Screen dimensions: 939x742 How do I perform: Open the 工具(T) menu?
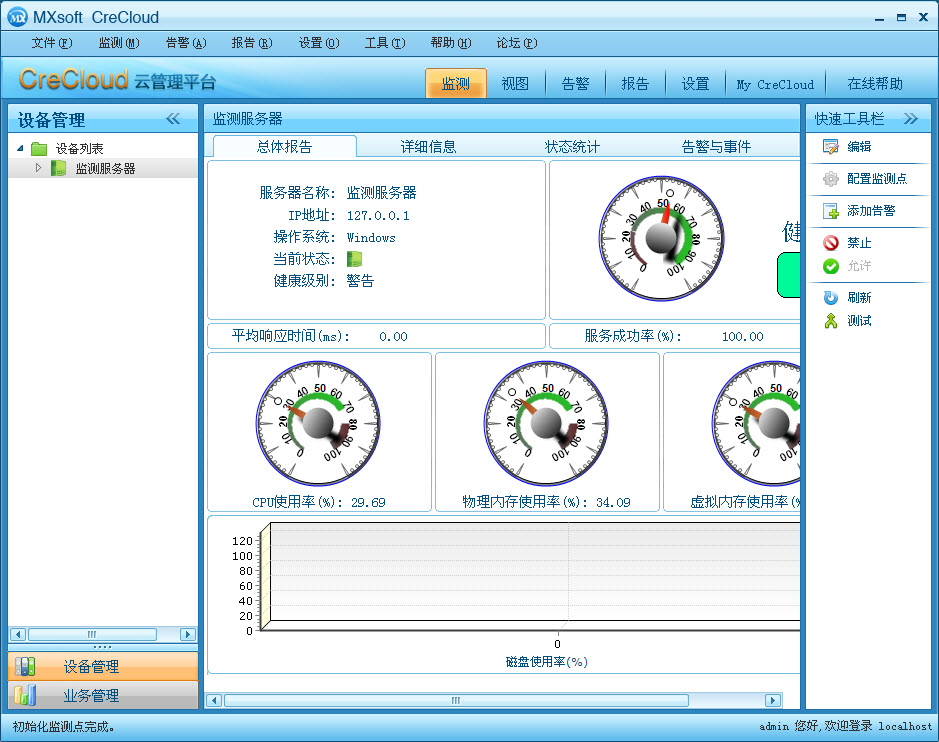(385, 43)
